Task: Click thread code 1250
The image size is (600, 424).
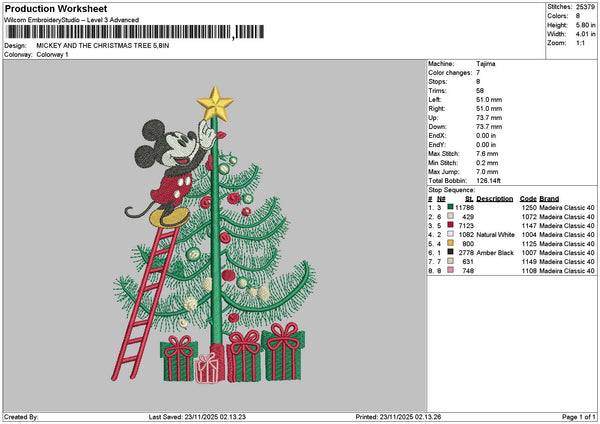Action: point(530,208)
